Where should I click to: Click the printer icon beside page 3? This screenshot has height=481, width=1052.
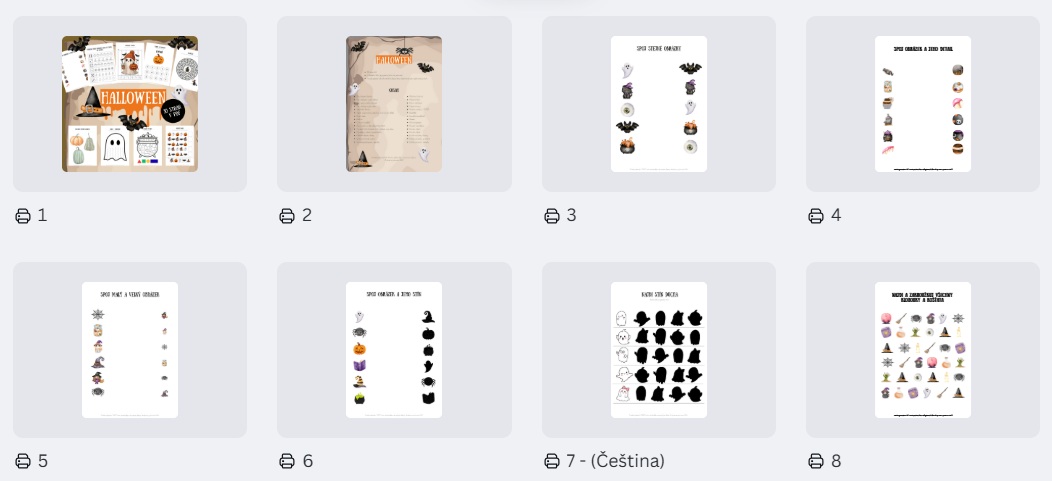[x=551, y=215]
